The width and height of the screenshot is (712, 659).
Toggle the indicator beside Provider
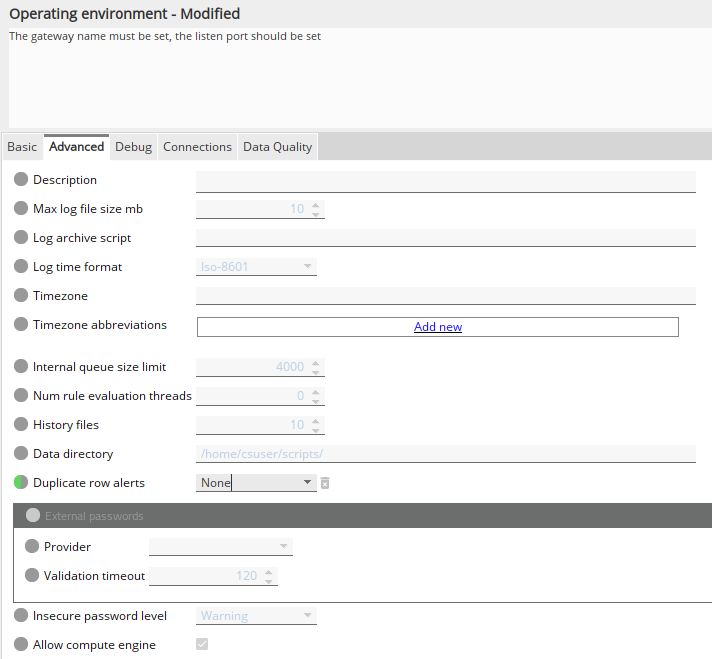[32, 547]
